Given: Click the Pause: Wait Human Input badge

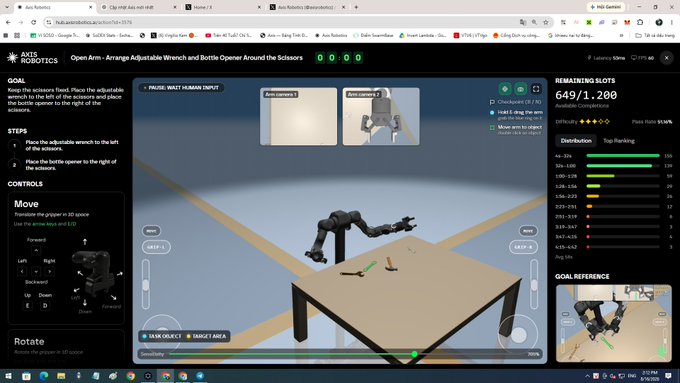Looking at the screenshot, I should click(181, 88).
